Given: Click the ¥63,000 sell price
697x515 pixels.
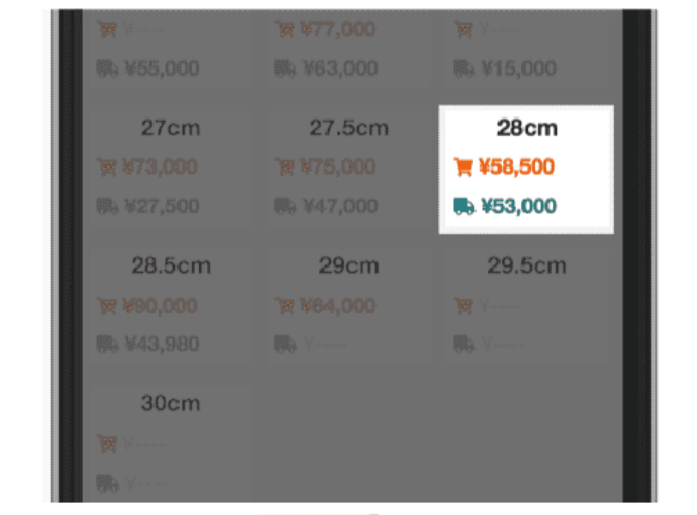Looking at the screenshot, I should 340,68.
